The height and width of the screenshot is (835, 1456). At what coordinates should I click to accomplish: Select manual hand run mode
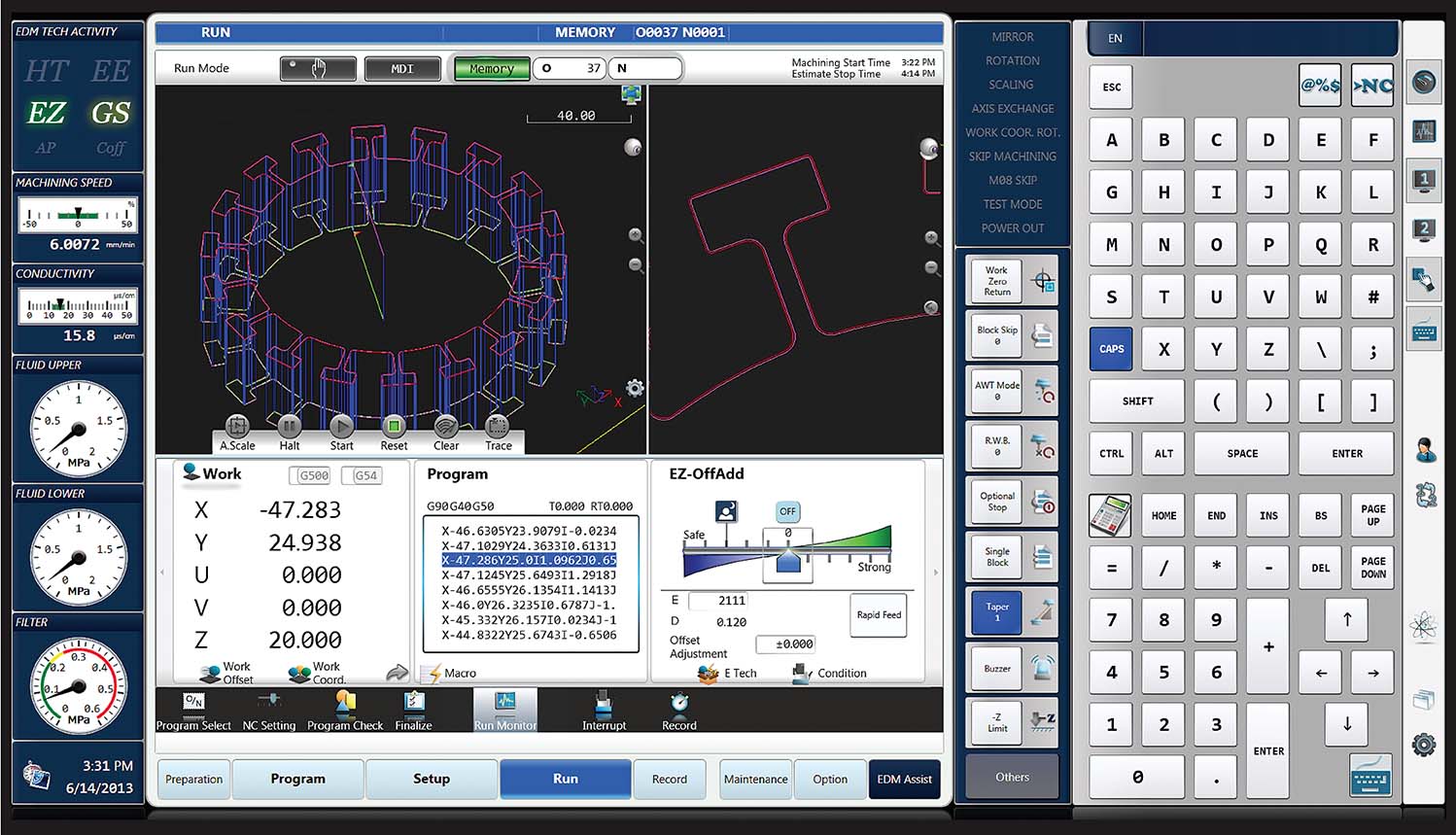(318, 69)
